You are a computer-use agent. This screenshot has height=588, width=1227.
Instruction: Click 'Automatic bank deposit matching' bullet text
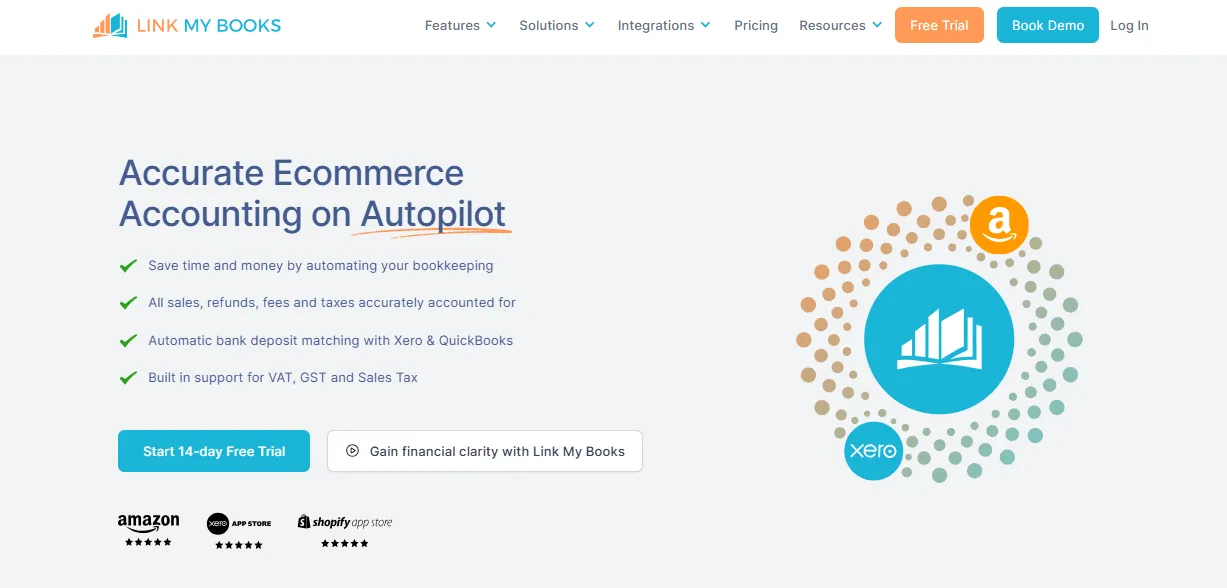(x=331, y=340)
